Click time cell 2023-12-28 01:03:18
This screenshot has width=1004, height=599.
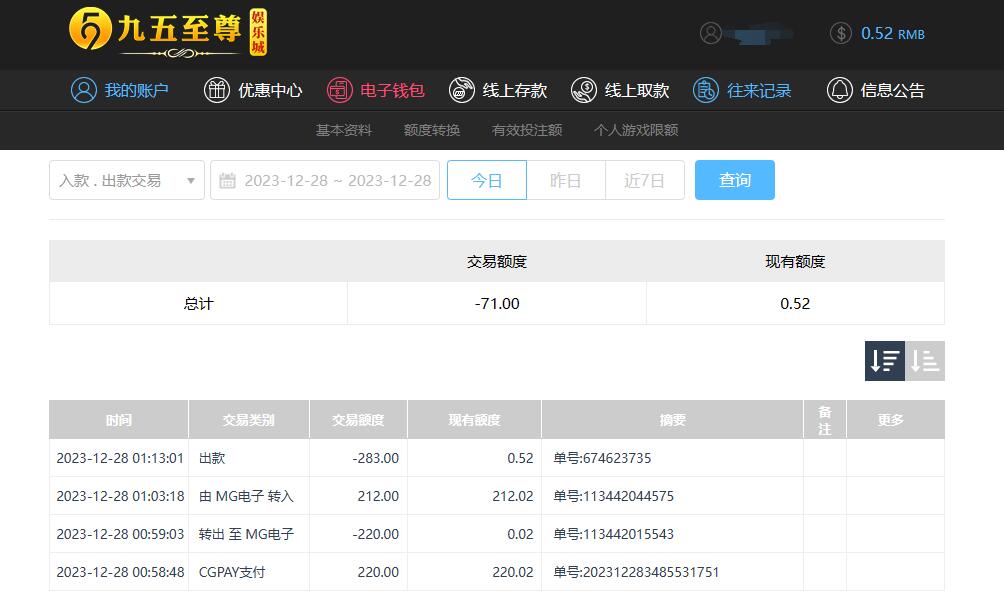(x=120, y=496)
